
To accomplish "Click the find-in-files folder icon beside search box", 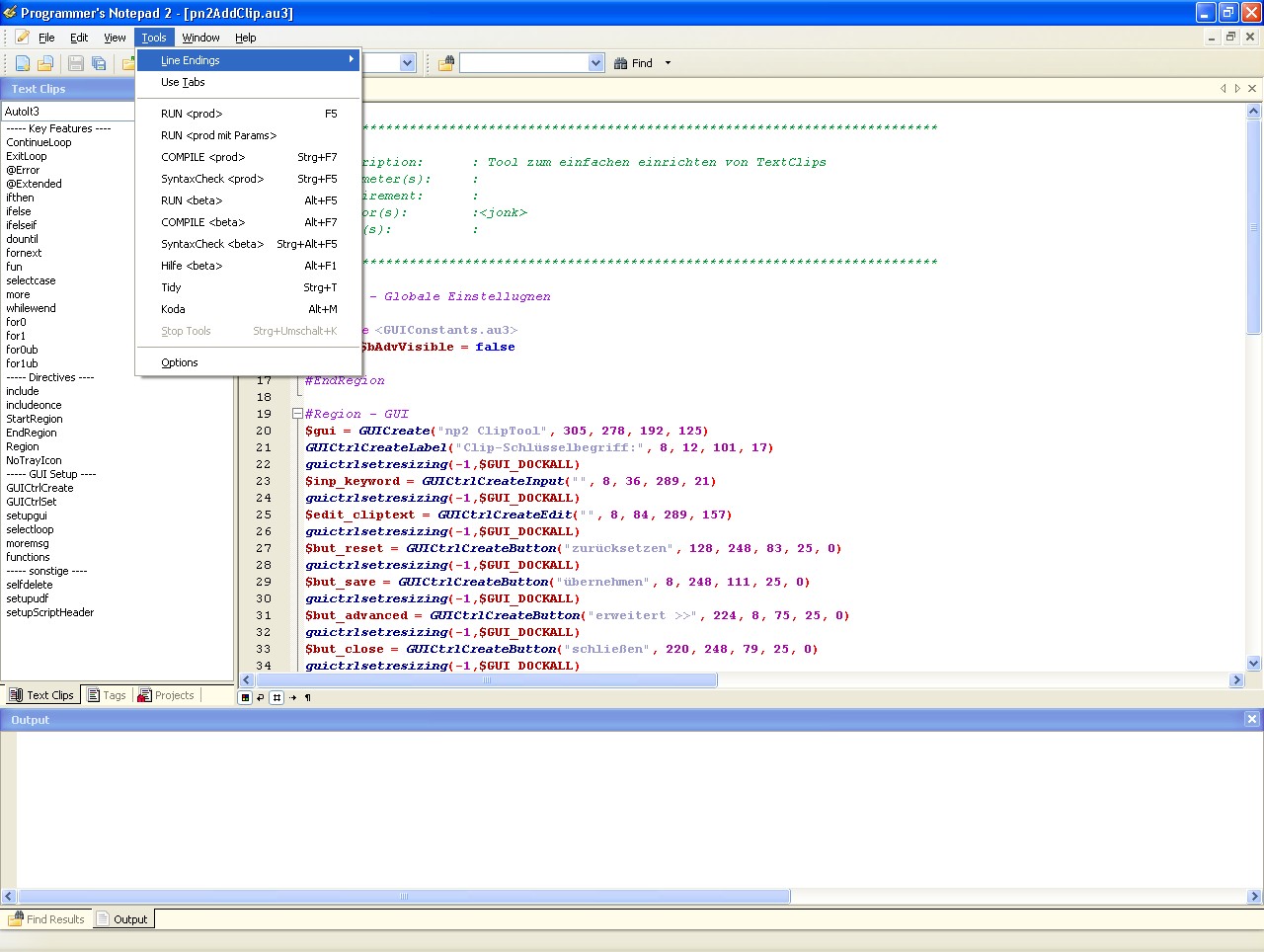I will point(446,63).
